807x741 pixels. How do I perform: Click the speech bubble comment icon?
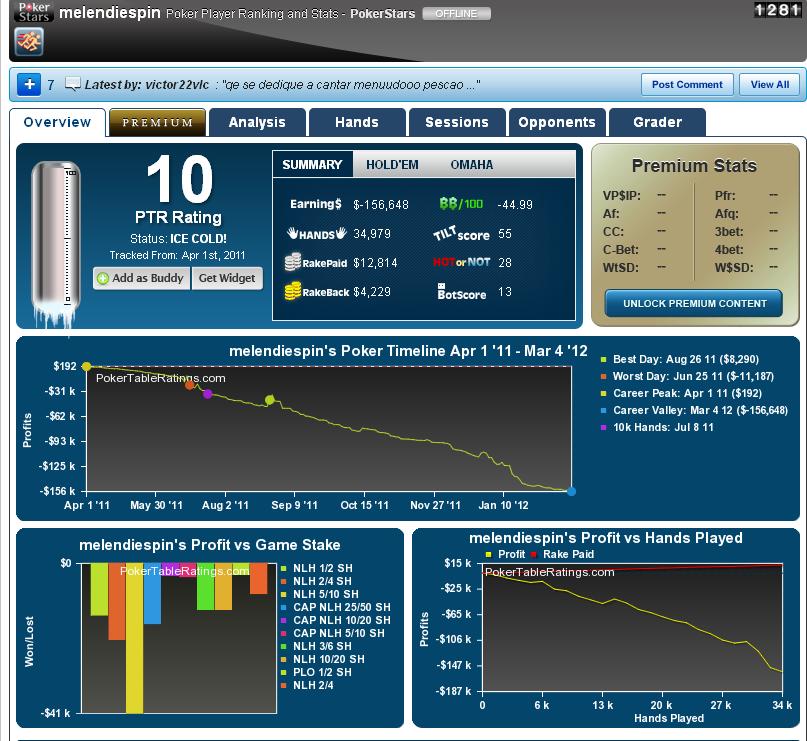tap(73, 84)
